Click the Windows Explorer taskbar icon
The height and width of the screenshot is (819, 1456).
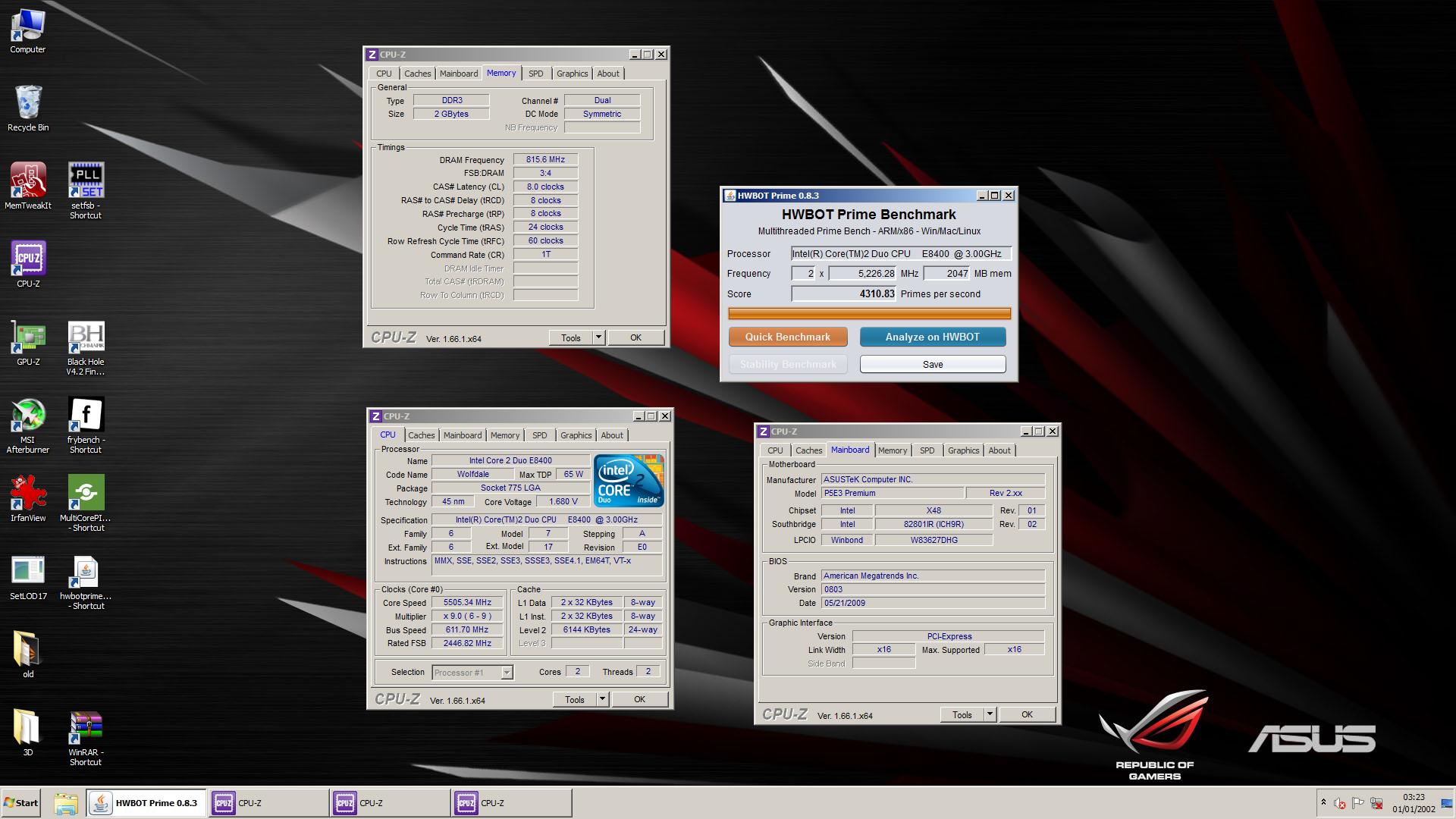tap(66, 803)
